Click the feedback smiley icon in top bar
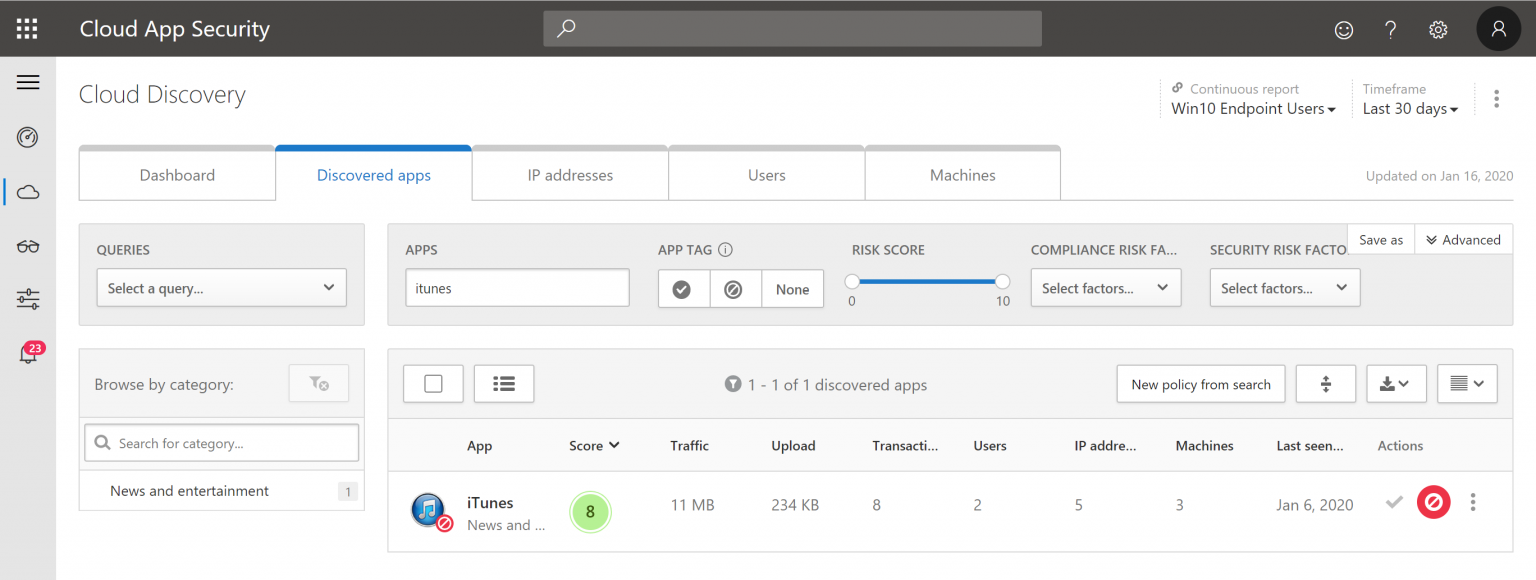The height and width of the screenshot is (580, 1536). tap(1343, 29)
